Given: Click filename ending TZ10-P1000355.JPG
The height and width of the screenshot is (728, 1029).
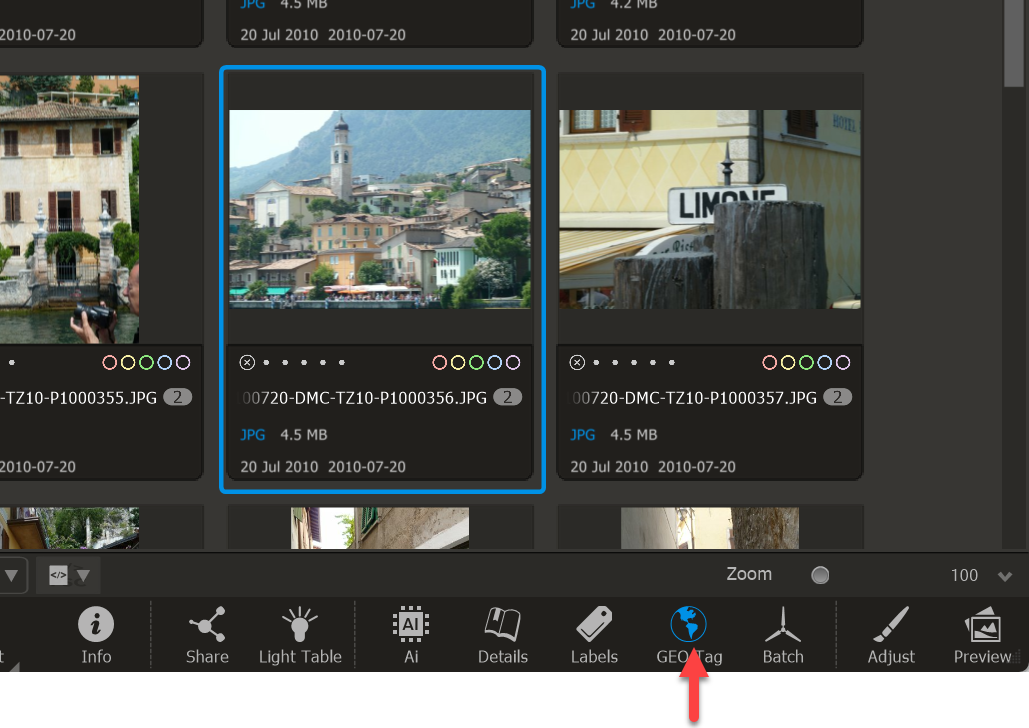Looking at the screenshot, I should (79, 398).
